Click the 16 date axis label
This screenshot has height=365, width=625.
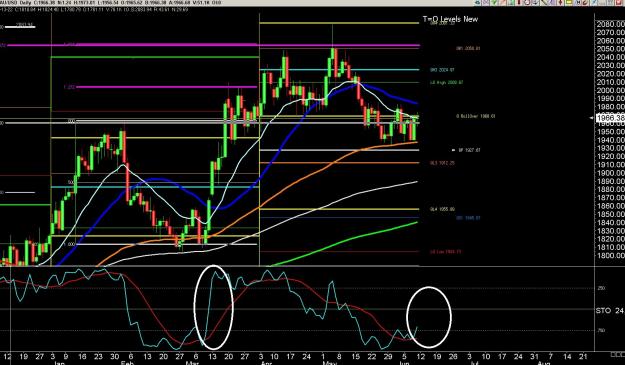pyautogui.click(x=82, y=357)
